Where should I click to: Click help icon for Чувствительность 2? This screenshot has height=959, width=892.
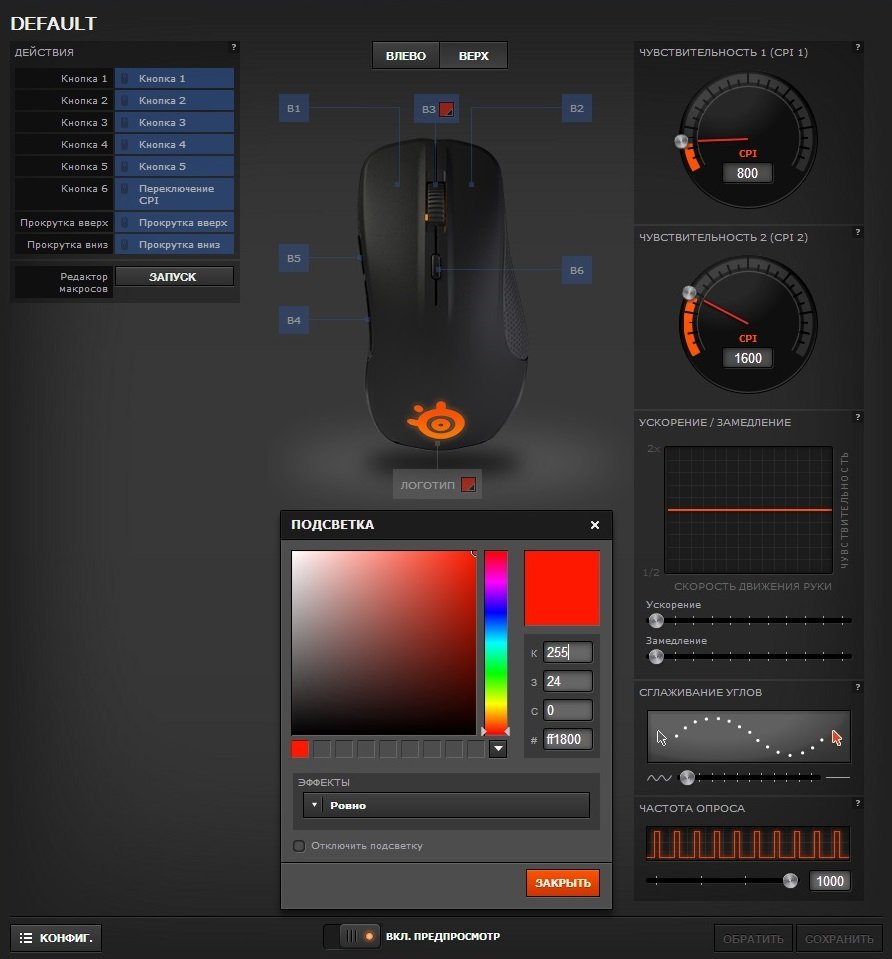(858, 232)
